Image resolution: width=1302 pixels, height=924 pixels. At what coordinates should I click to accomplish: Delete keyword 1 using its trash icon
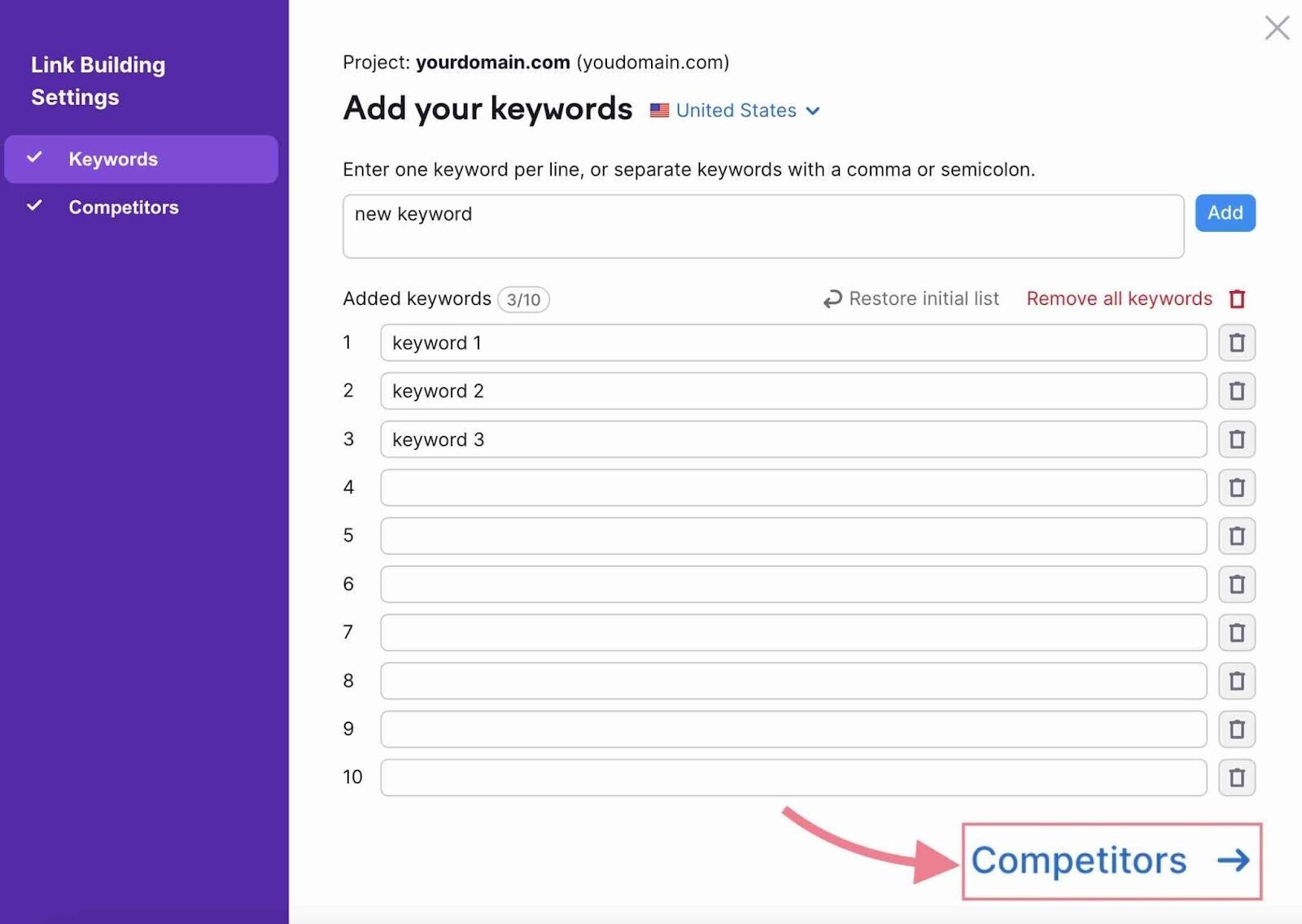(1236, 342)
